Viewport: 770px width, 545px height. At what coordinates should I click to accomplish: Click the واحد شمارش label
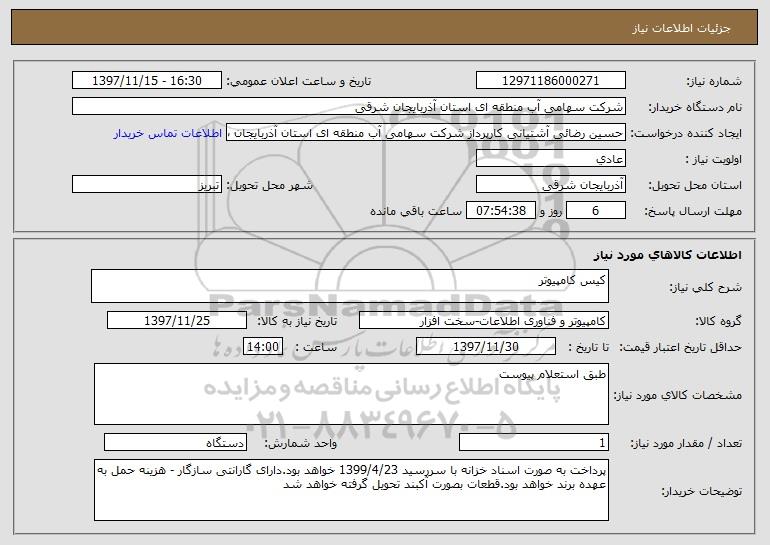coord(301,443)
